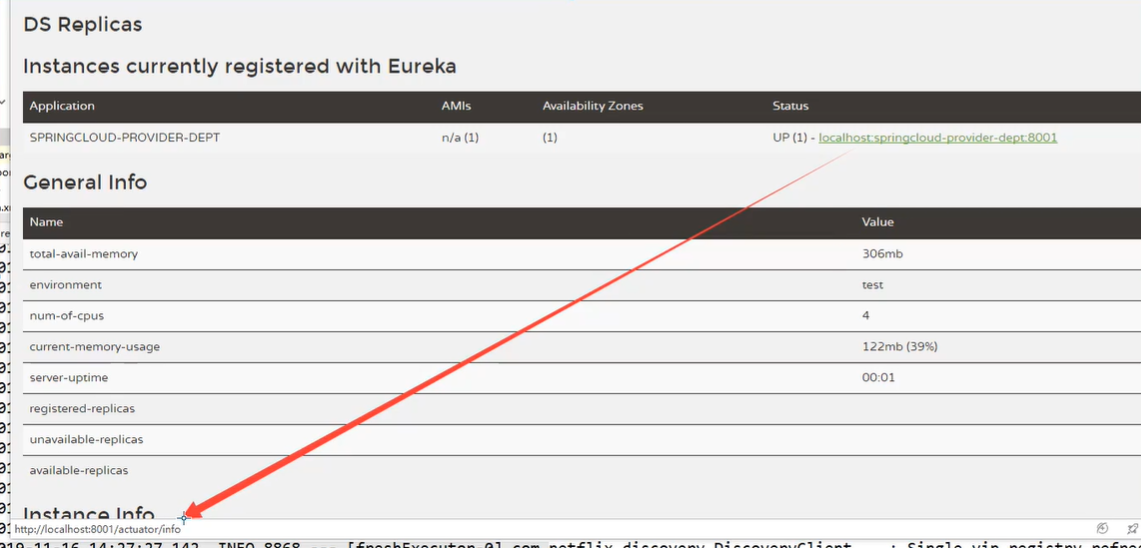
Task: Select the 00:01 uptime value
Action: click(x=878, y=378)
